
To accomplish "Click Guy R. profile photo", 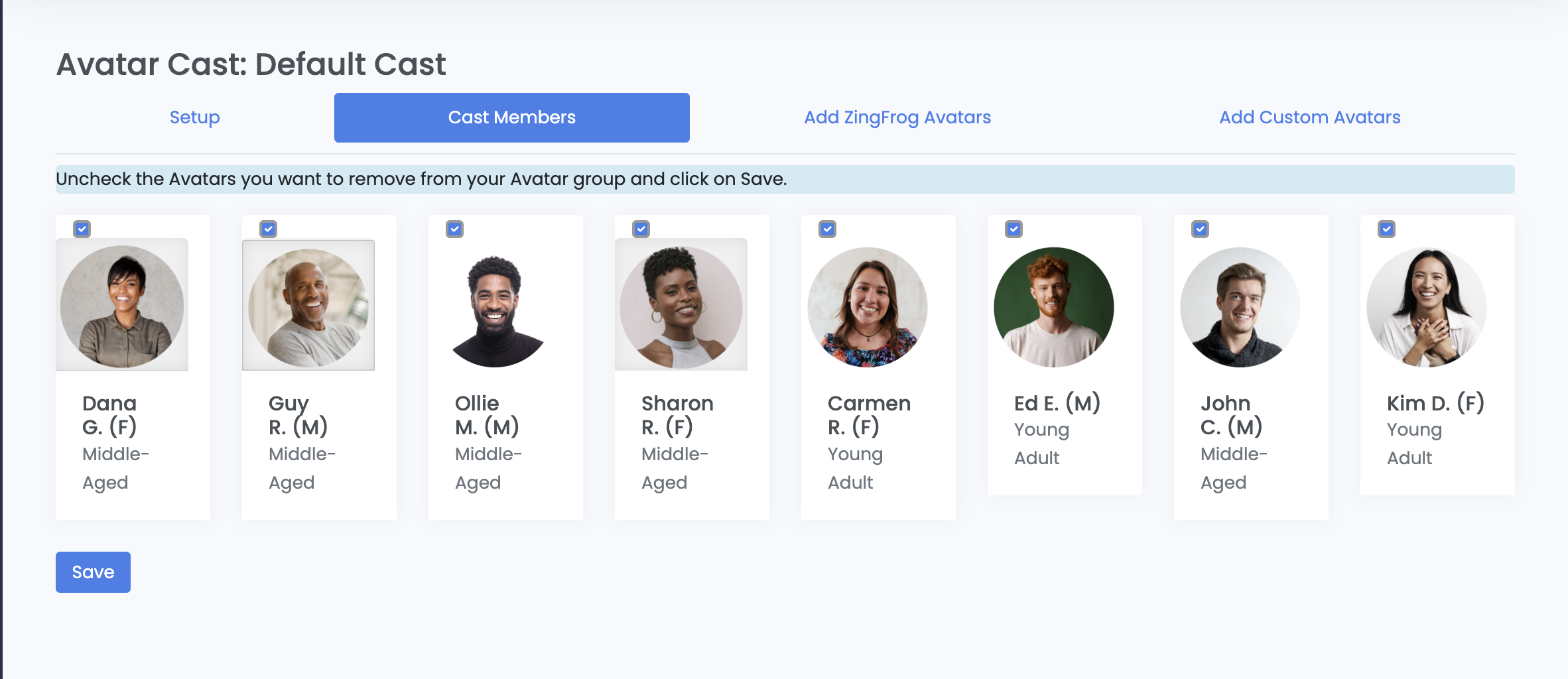I will coord(308,305).
